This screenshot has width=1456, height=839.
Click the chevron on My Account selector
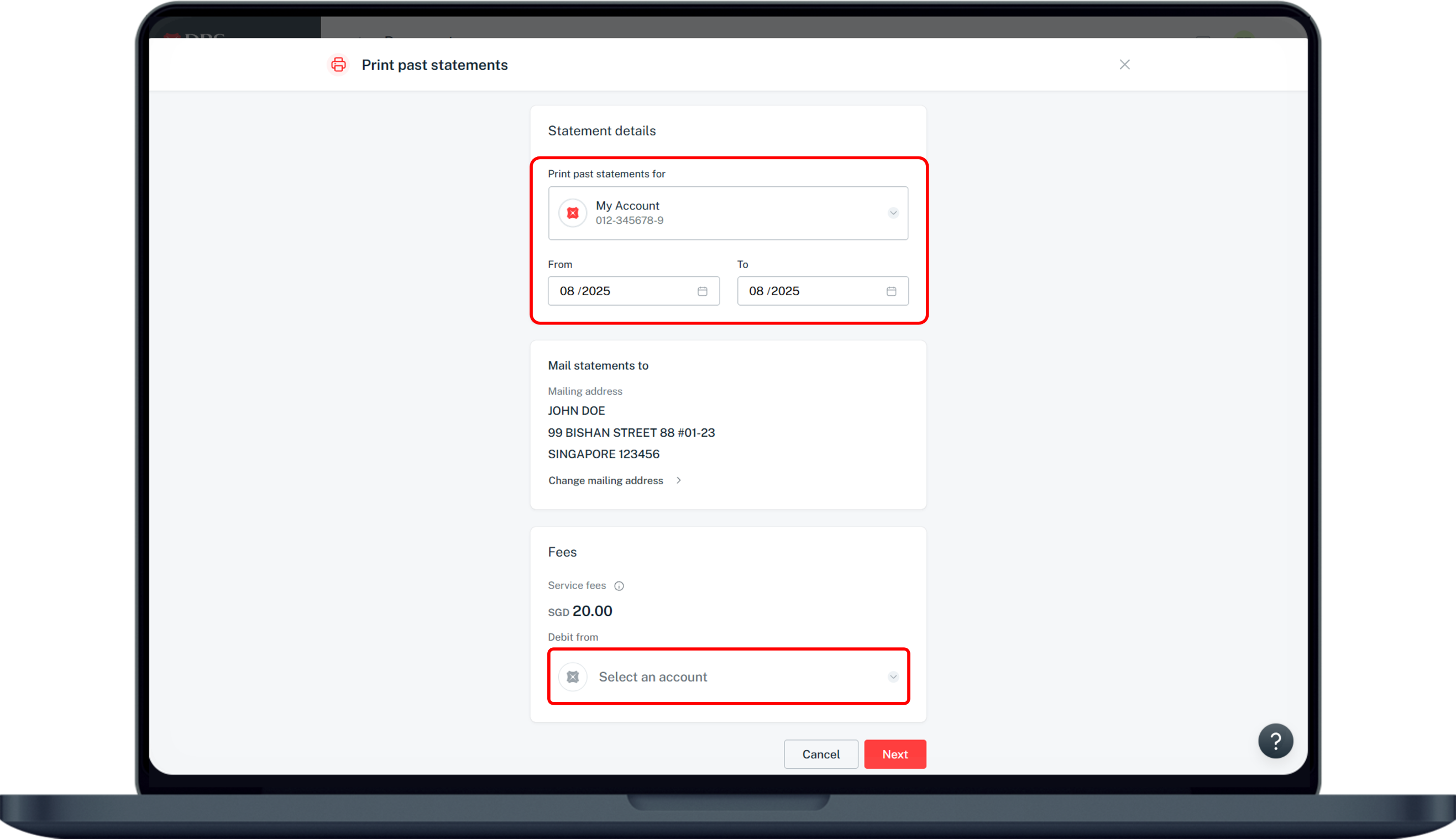tap(893, 213)
